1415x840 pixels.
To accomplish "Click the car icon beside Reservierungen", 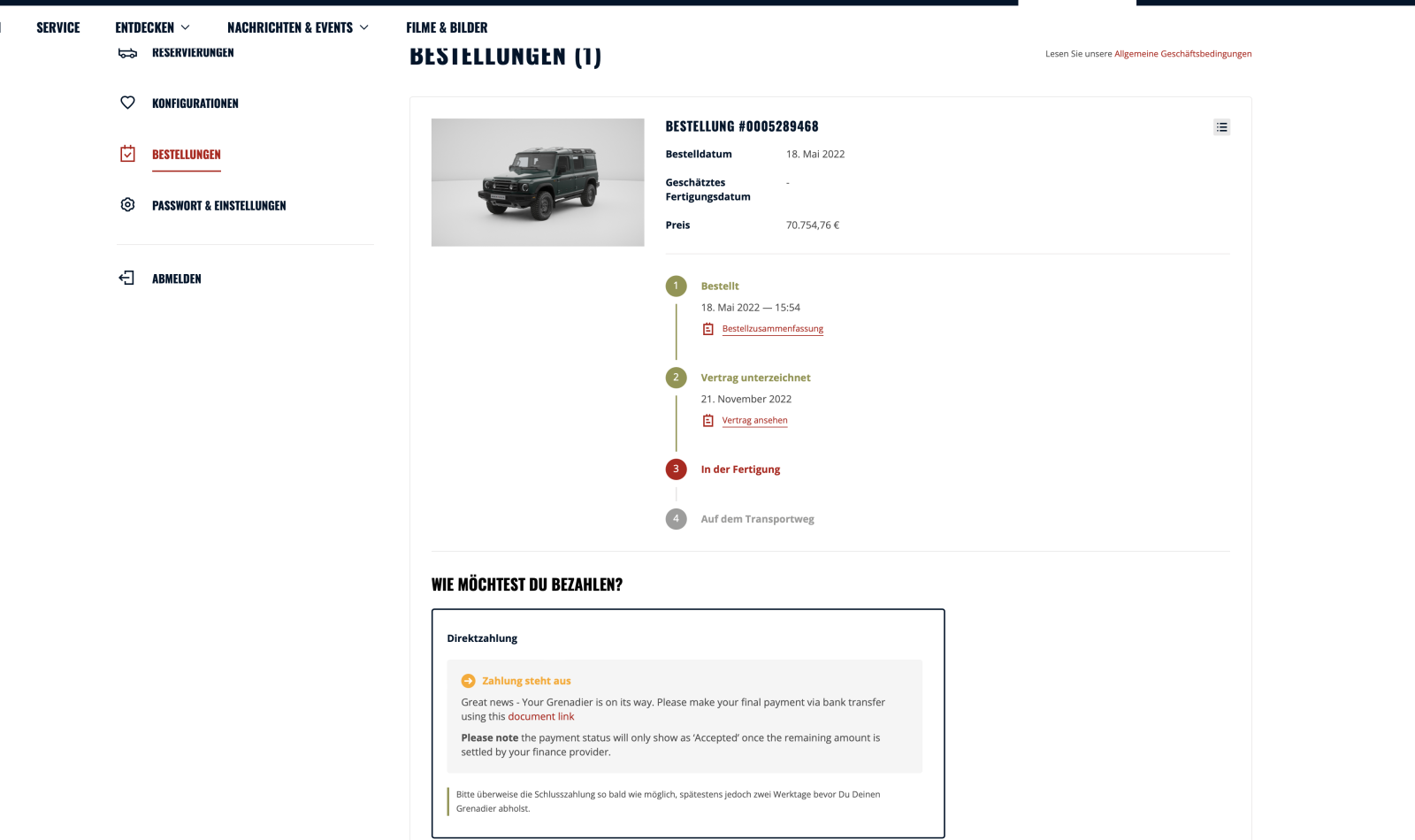I will [127, 53].
